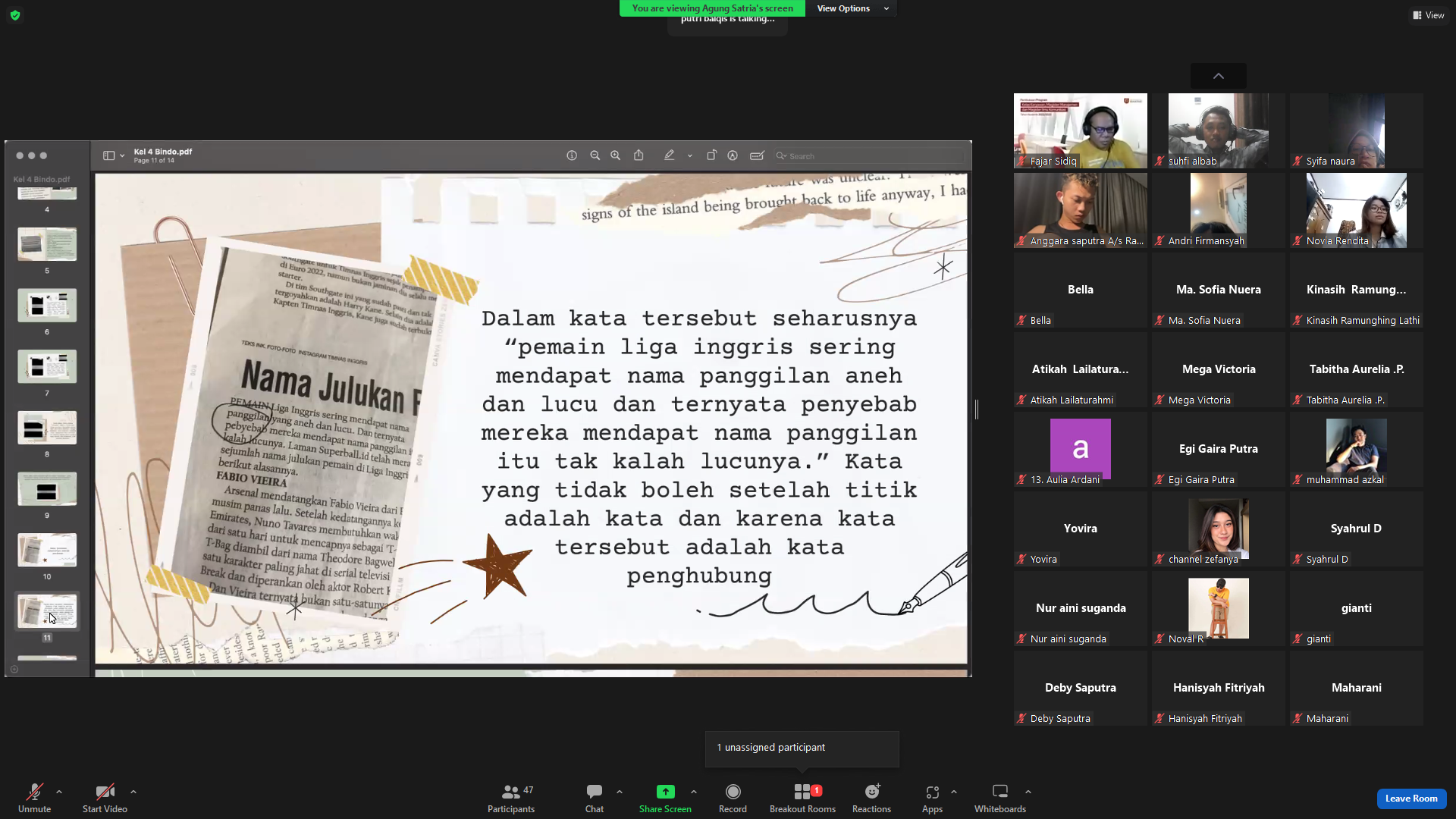
Task: Select the PDF highlight pen tool
Action: [669, 155]
